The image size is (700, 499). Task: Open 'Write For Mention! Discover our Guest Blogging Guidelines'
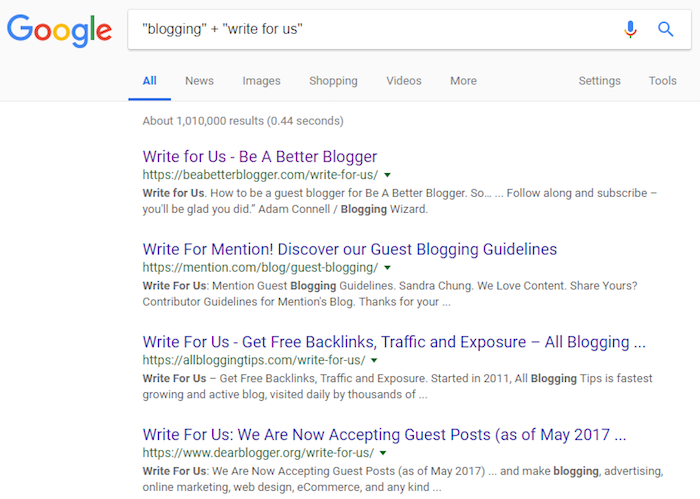tap(350, 249)
